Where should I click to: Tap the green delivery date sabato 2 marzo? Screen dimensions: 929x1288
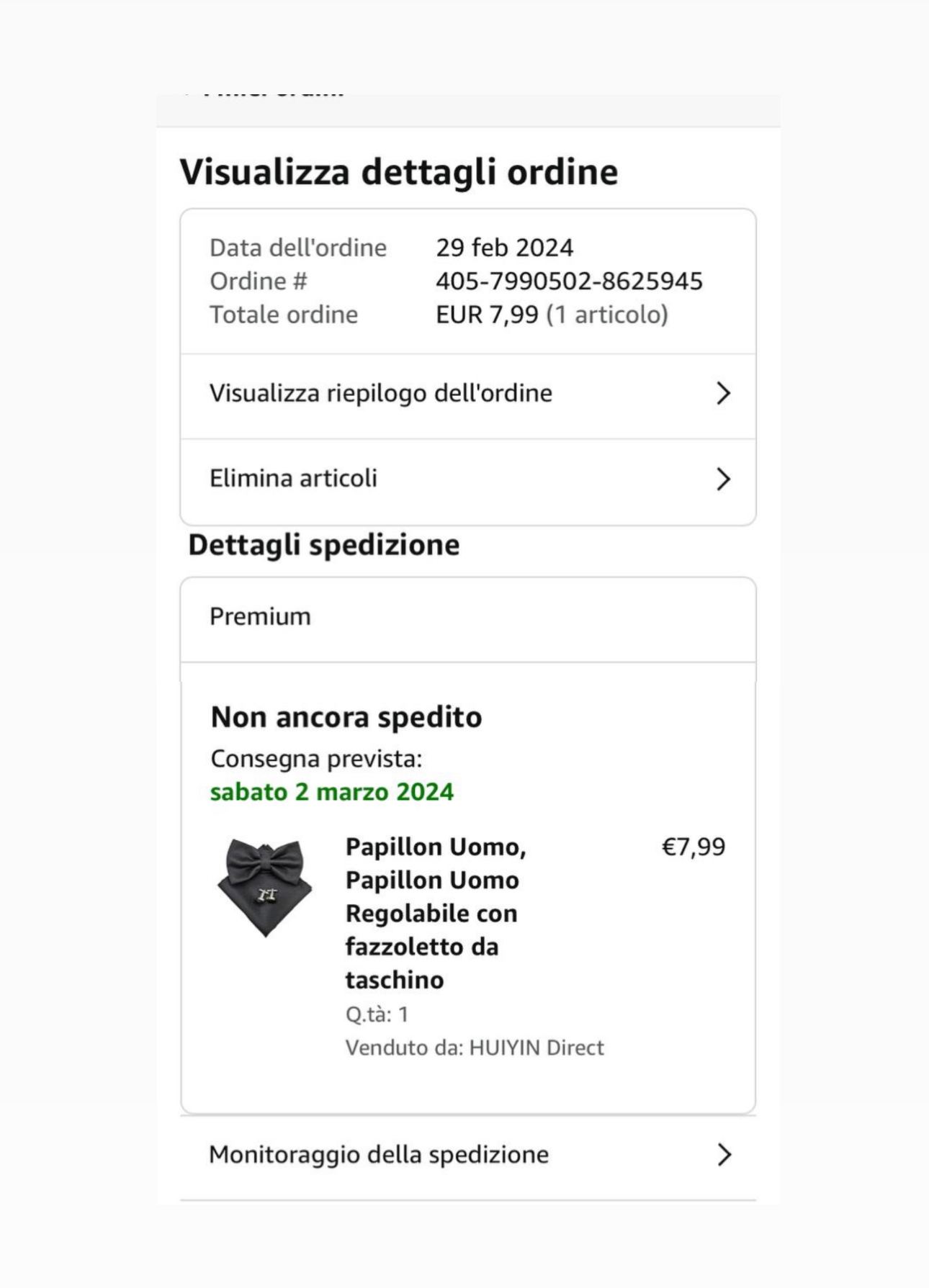(x=332, y=792)
